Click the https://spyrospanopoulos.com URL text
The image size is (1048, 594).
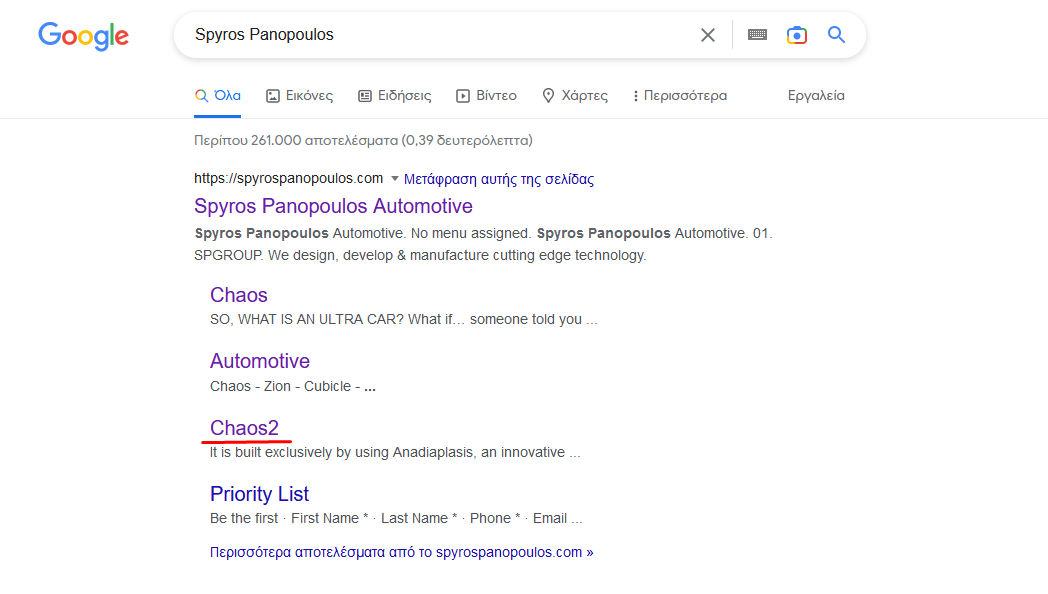(288, 178)
